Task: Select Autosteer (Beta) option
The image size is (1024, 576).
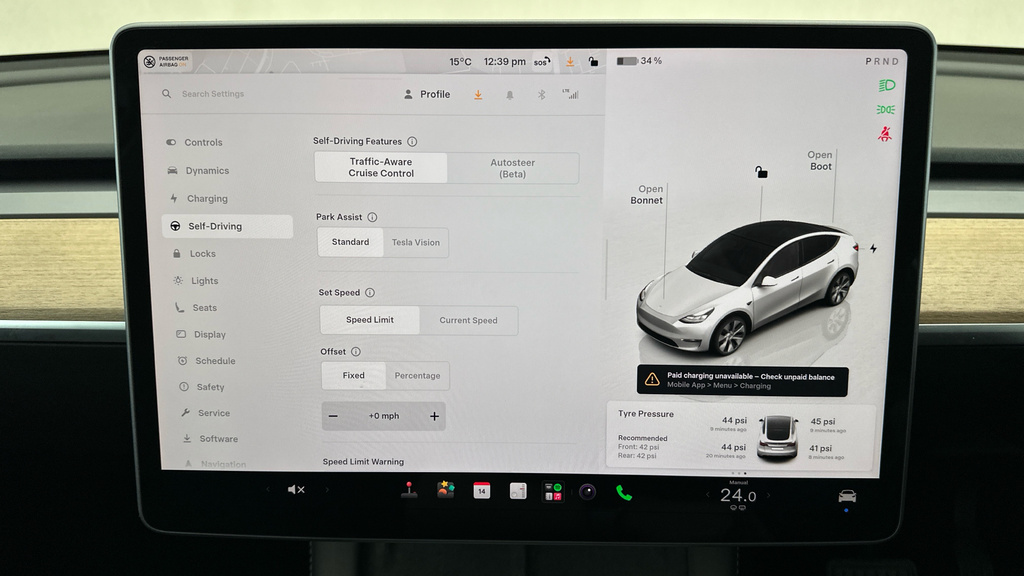Action: 513,168
